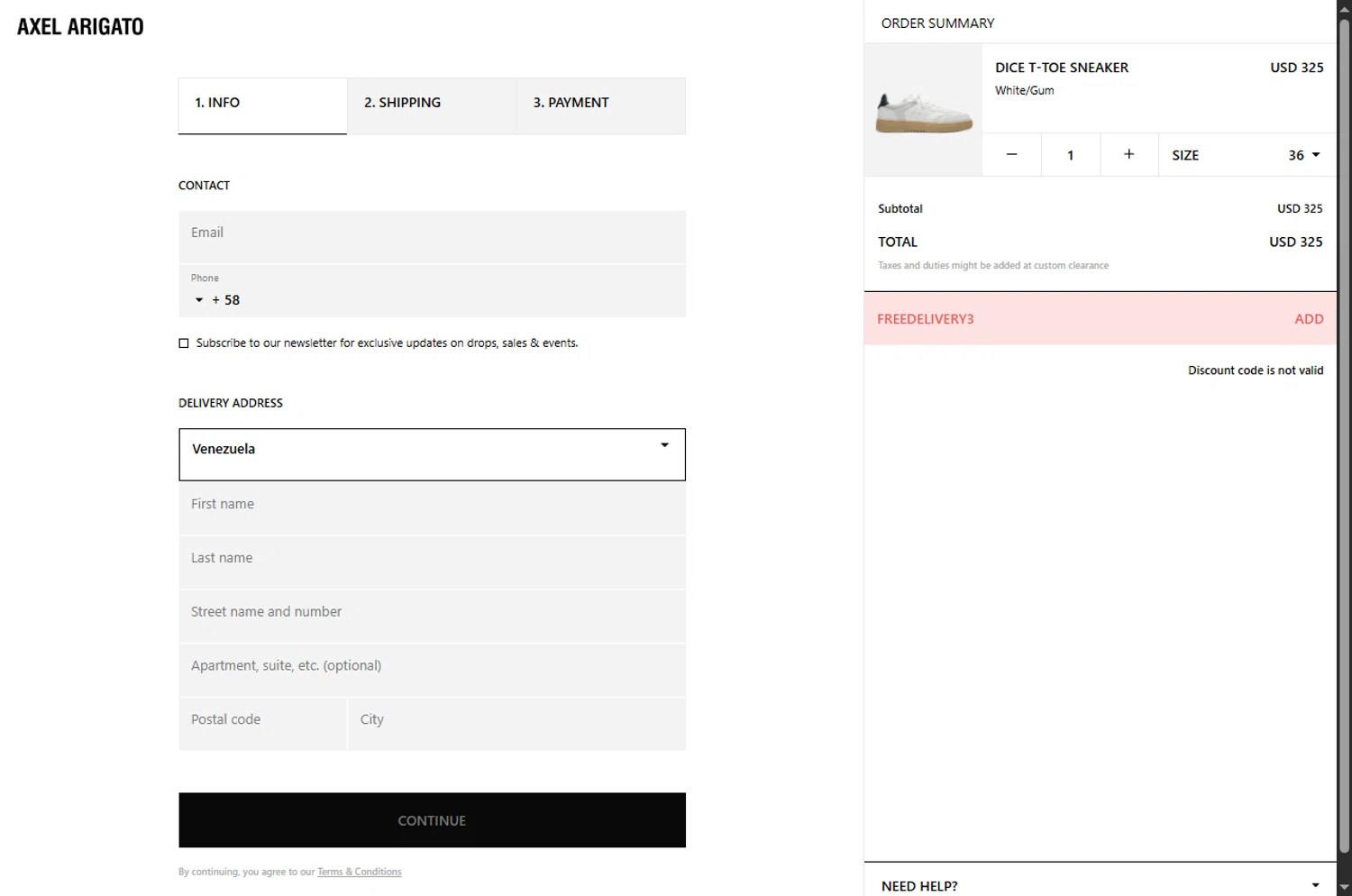
Task: Apply discount code with Add
Action: (x=1309, y=319)
